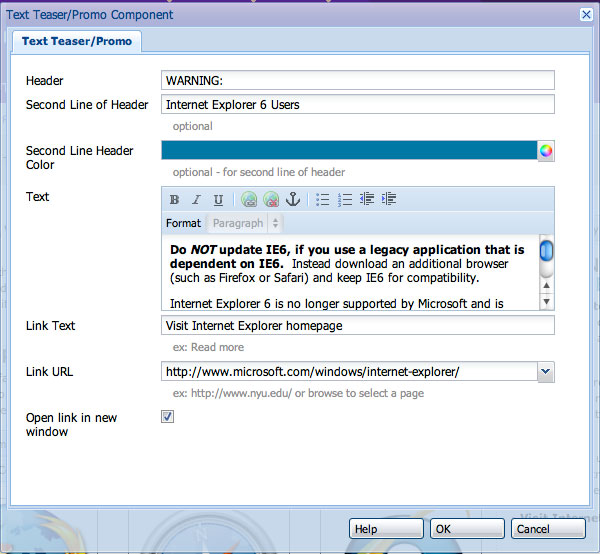Click the text editor scrollbar down arrow
The image size is (600, 554).
[x=546, y=301]
